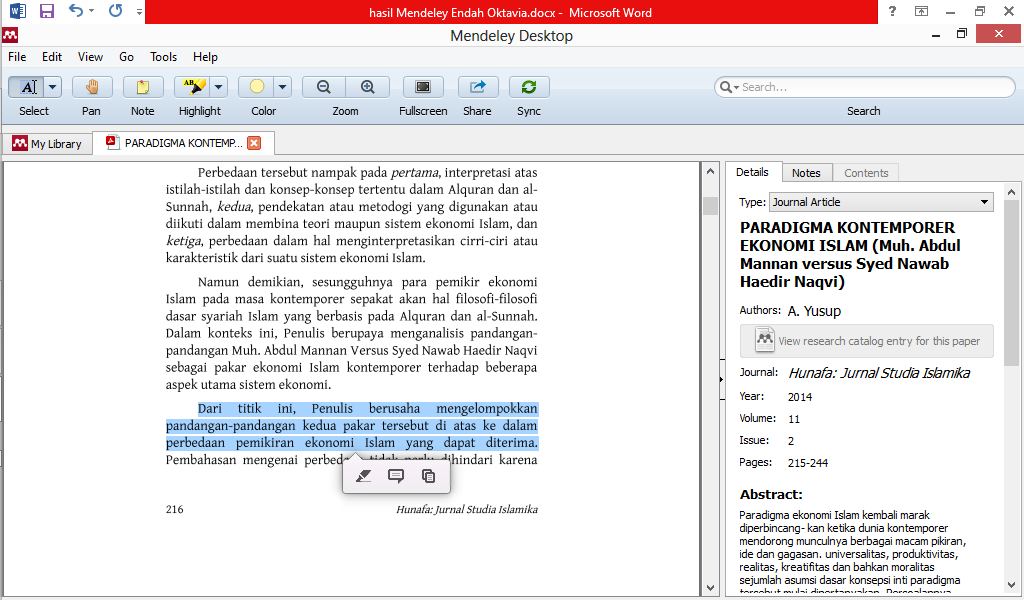Activate the Select text tool

tap(26, 87)
